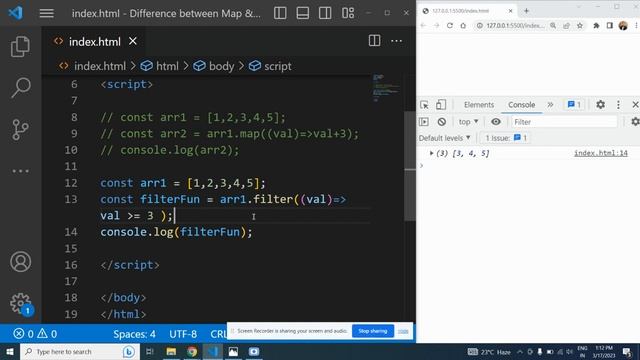Screen dimensions: 640x360
Task: Open File Explorer from the taskbar
Action: pos(171,351)
